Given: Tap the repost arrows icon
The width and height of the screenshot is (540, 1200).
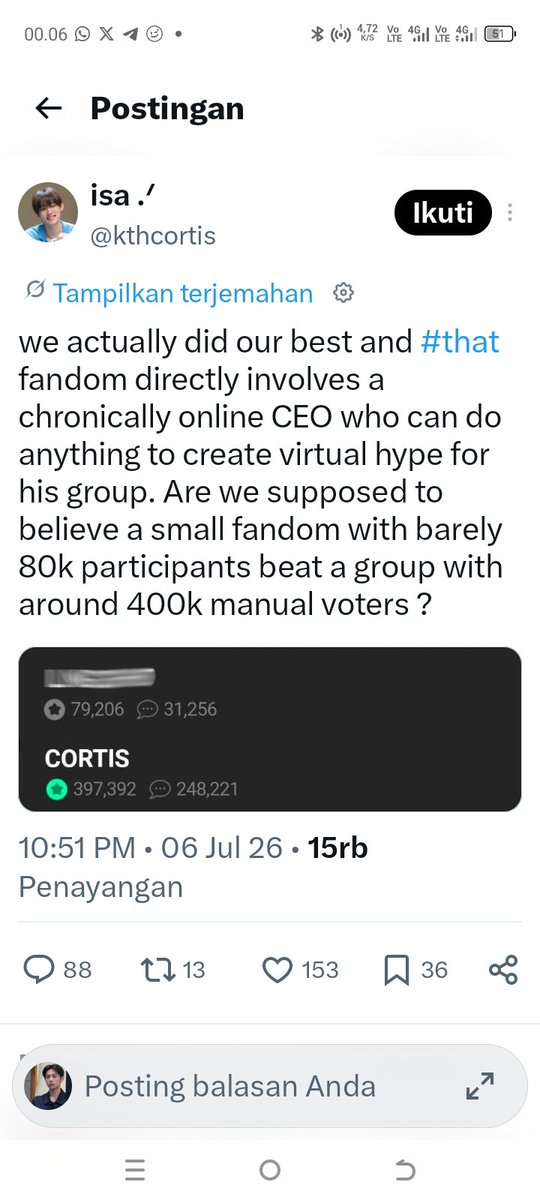Looking at the screenshot, I should [157, 969].
